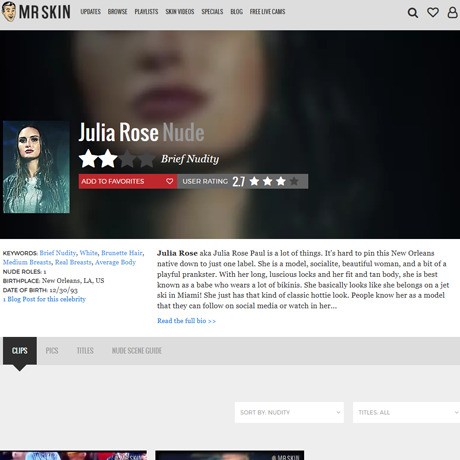Select the Brunette Hair keyword link
Screen dimensions: 460x460
122,253
